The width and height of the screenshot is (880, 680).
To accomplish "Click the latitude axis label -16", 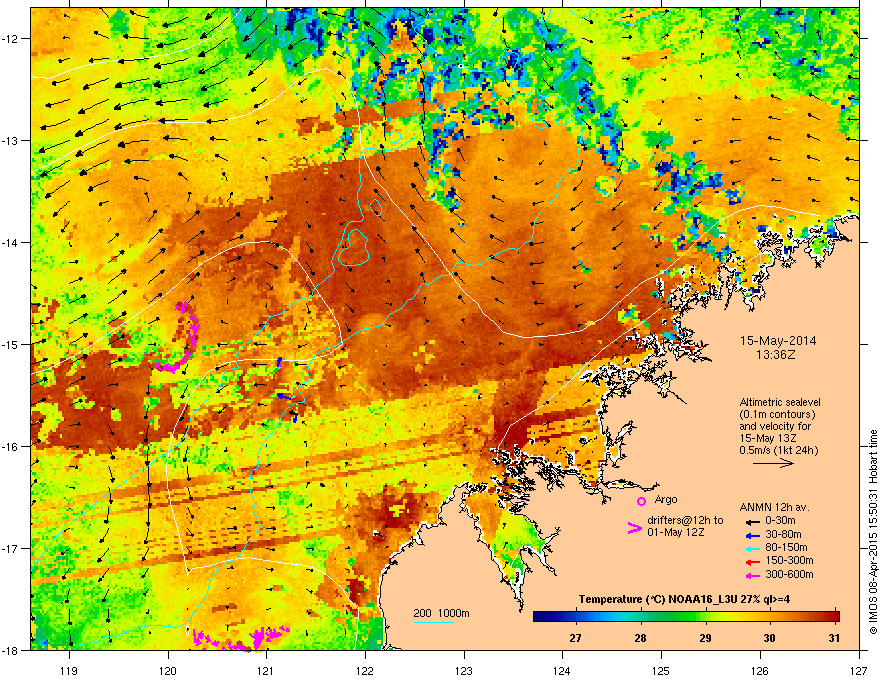I will [x=11, y=446].
